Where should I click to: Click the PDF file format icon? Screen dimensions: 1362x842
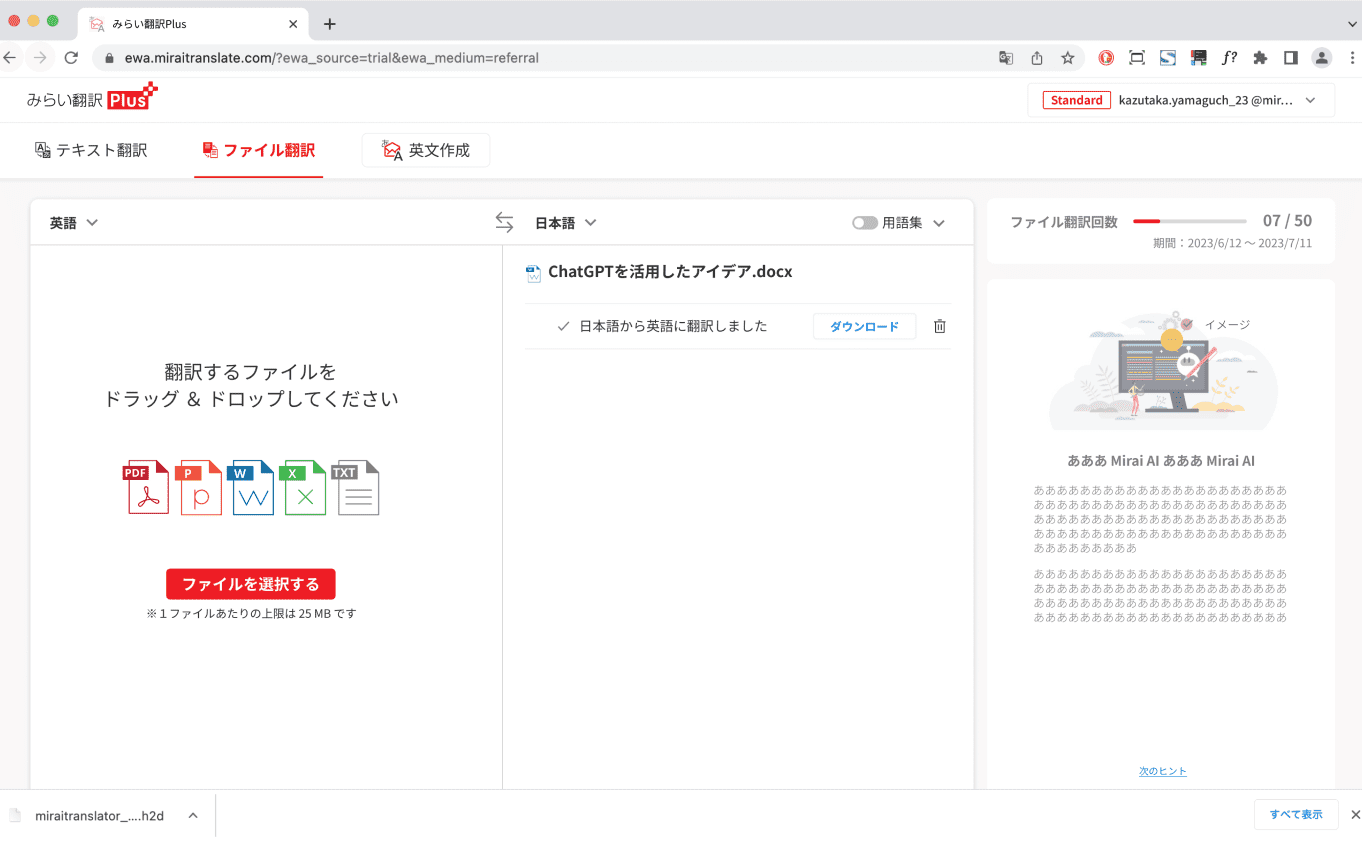point(146,487)
